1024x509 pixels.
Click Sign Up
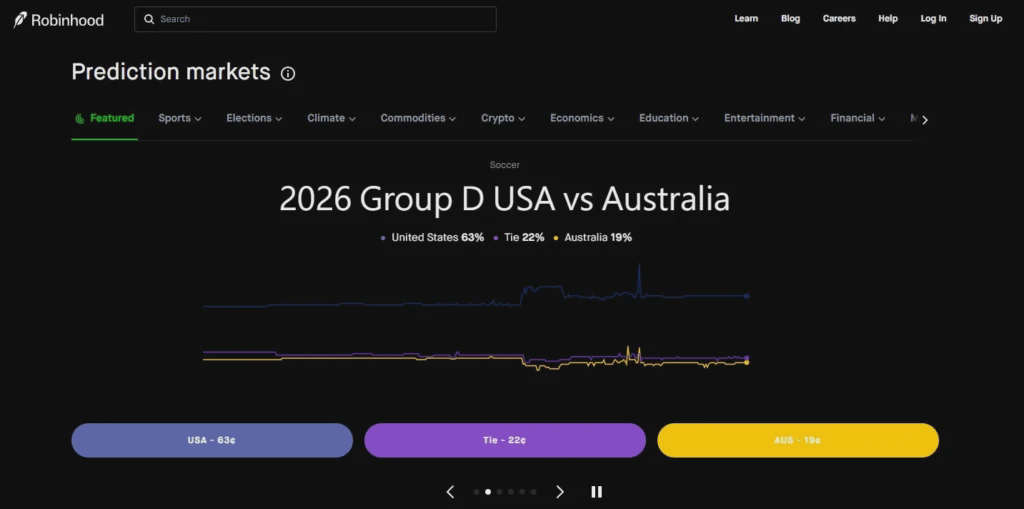click(985, 19)
